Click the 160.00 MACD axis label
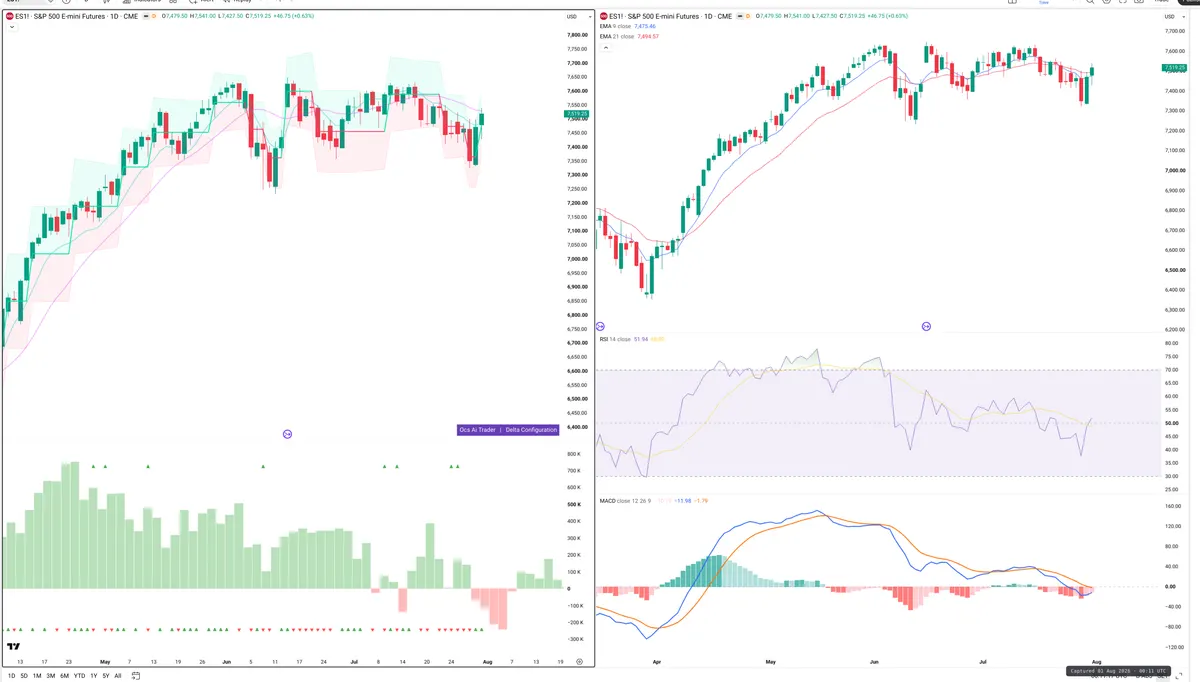This screenshot has height=682, width=1200. click(x=1172, y=506)
